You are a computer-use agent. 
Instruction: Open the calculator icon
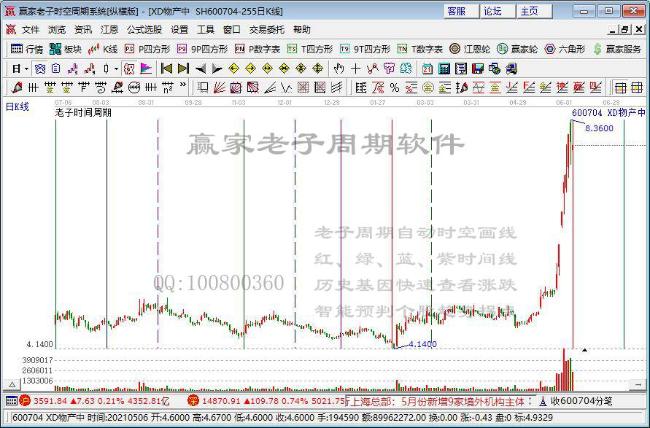pos(444,69)
